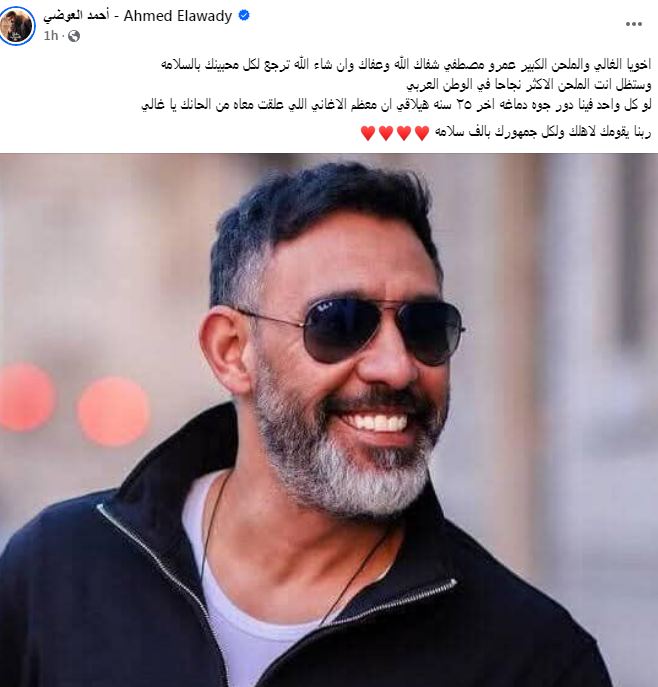Screen dimensions: 658x687
Task: Click the rightmost red heart emoji
Action: coord(422,133)
